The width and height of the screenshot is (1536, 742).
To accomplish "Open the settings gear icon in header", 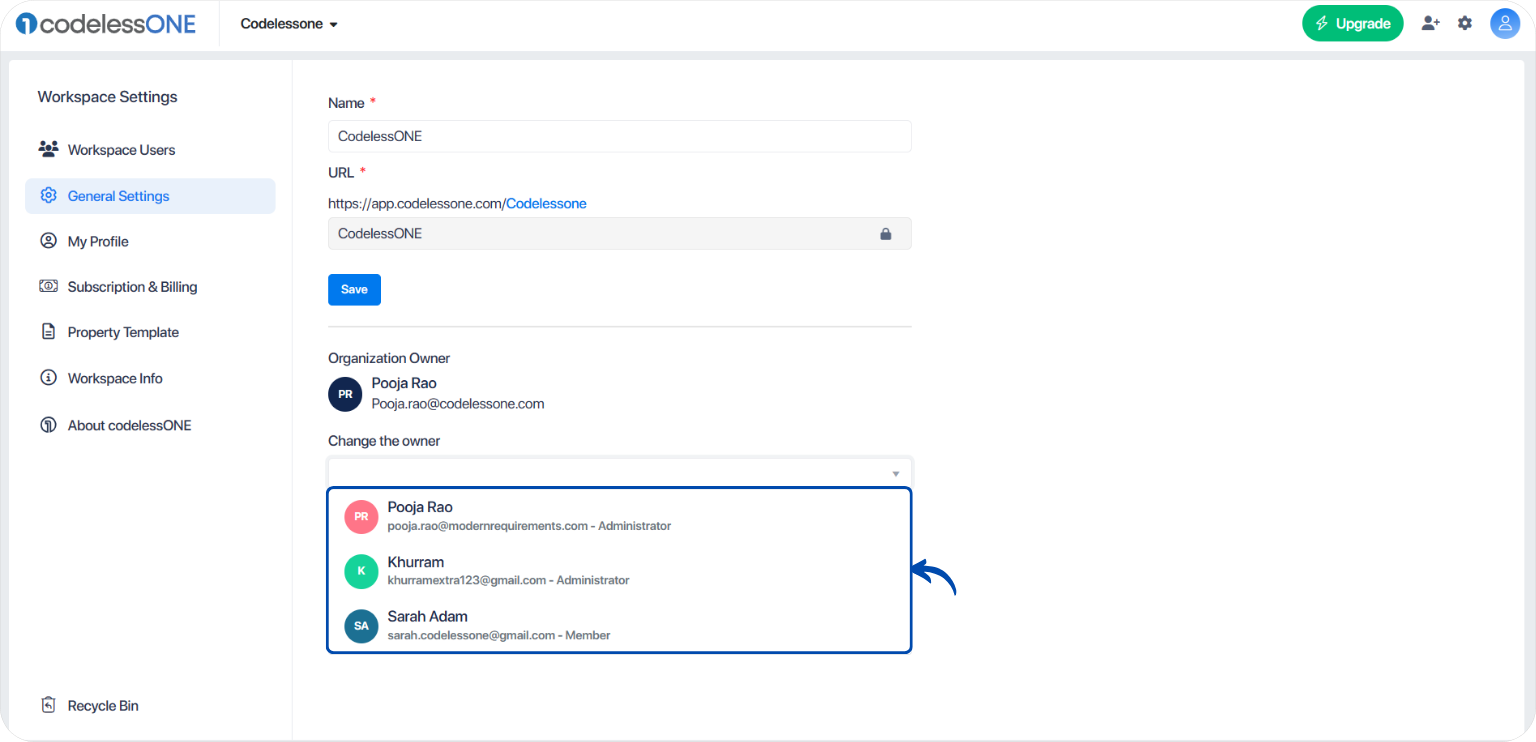I will click(1465, 23).
